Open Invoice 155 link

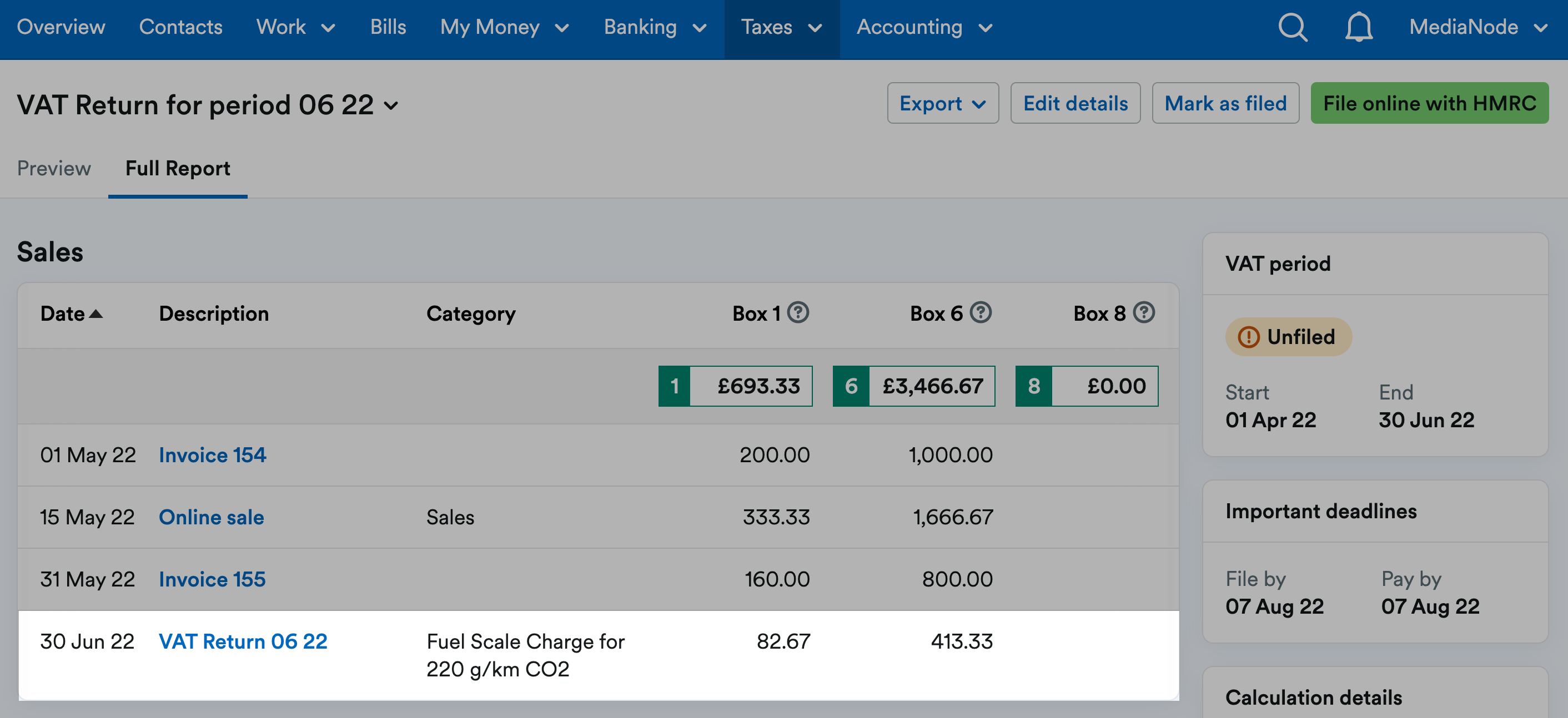212,579
